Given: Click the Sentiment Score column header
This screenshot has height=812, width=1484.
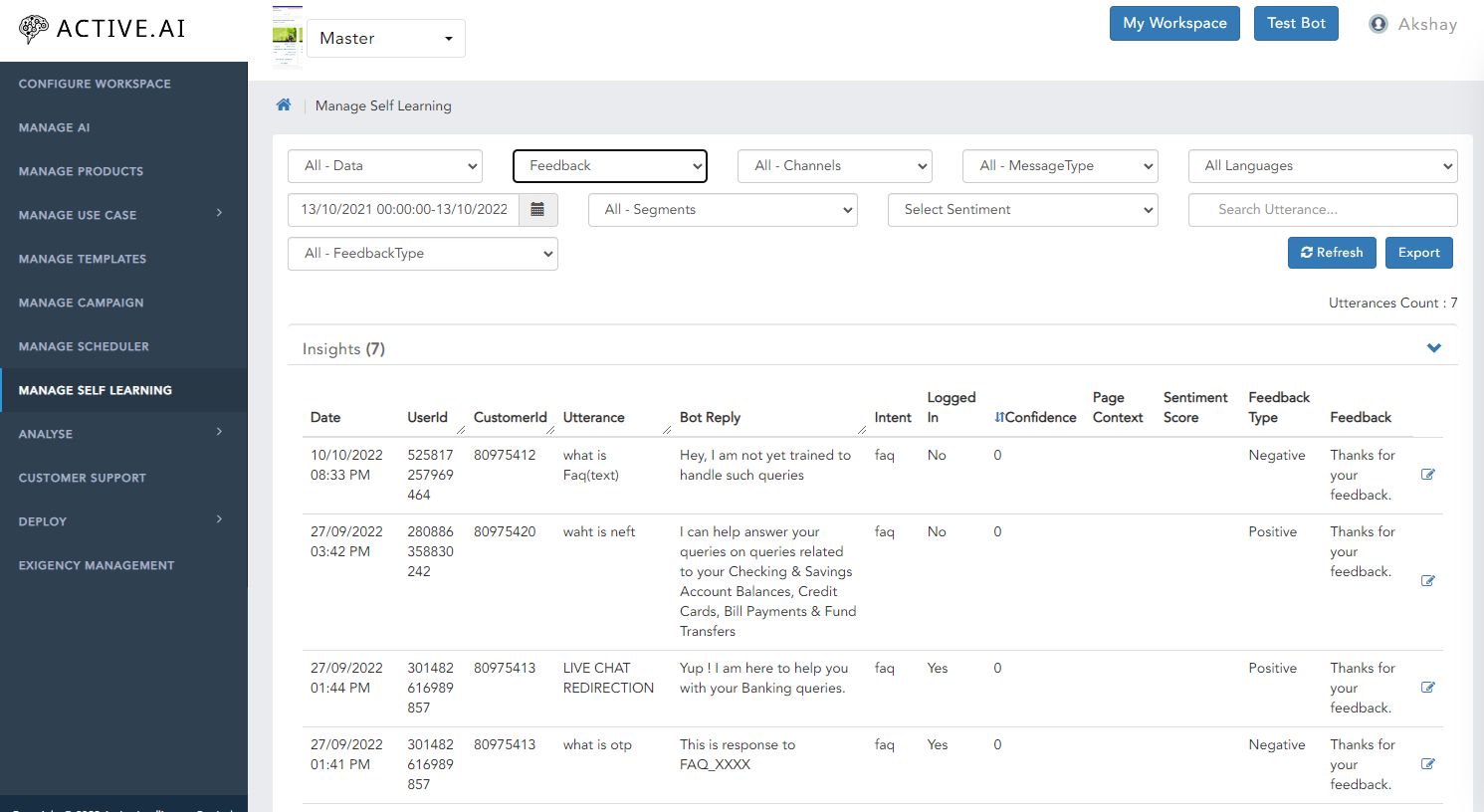Looking at the screenshot, I should [x=1195, y=407].
